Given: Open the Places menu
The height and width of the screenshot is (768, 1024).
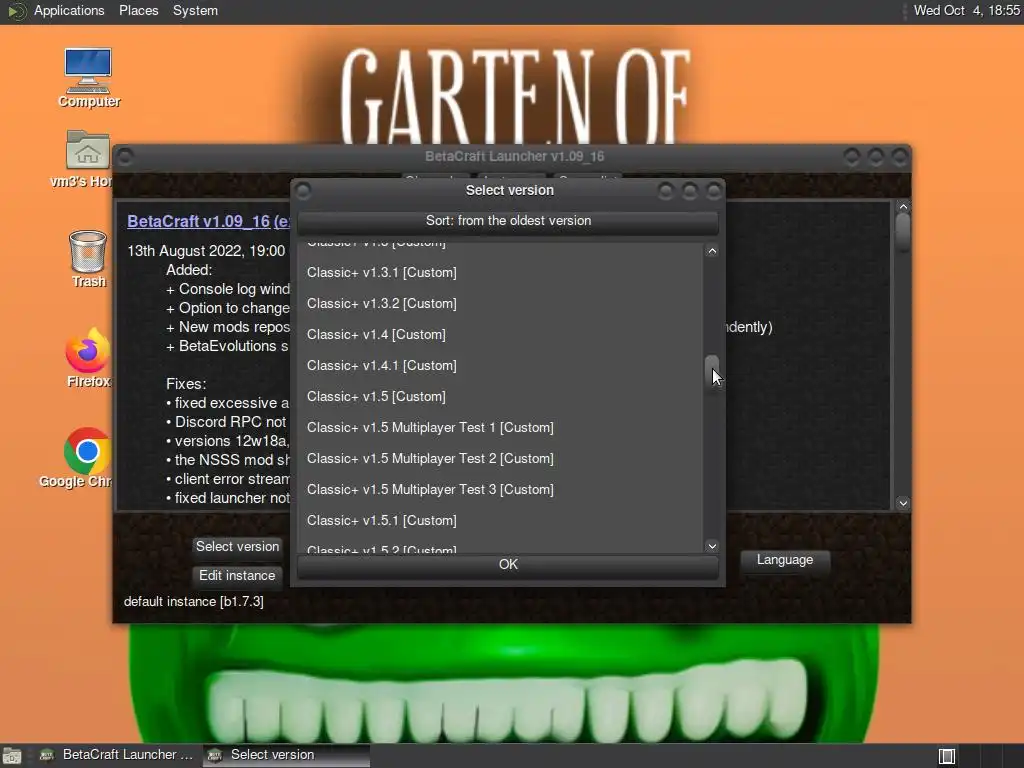Looking at the screenshot, I should (x=138, y=11).
